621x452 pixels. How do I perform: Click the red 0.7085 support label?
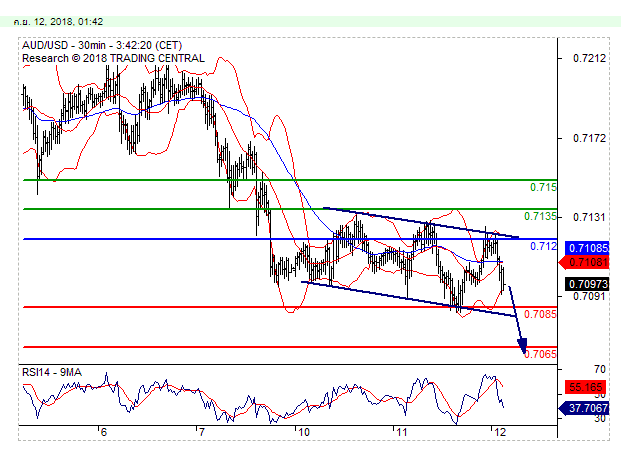point(540,314)
